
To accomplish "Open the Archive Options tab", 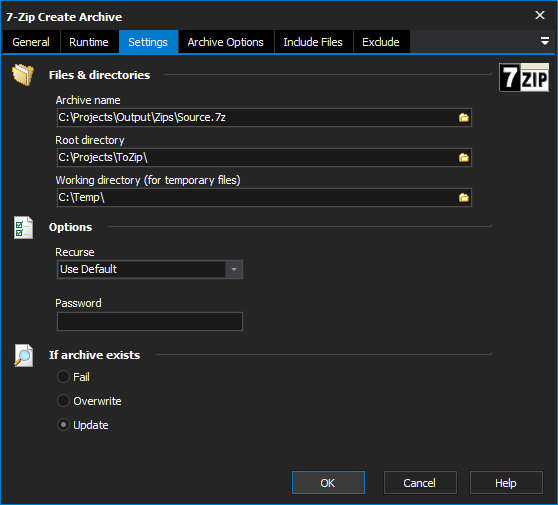I will (226, 42).
